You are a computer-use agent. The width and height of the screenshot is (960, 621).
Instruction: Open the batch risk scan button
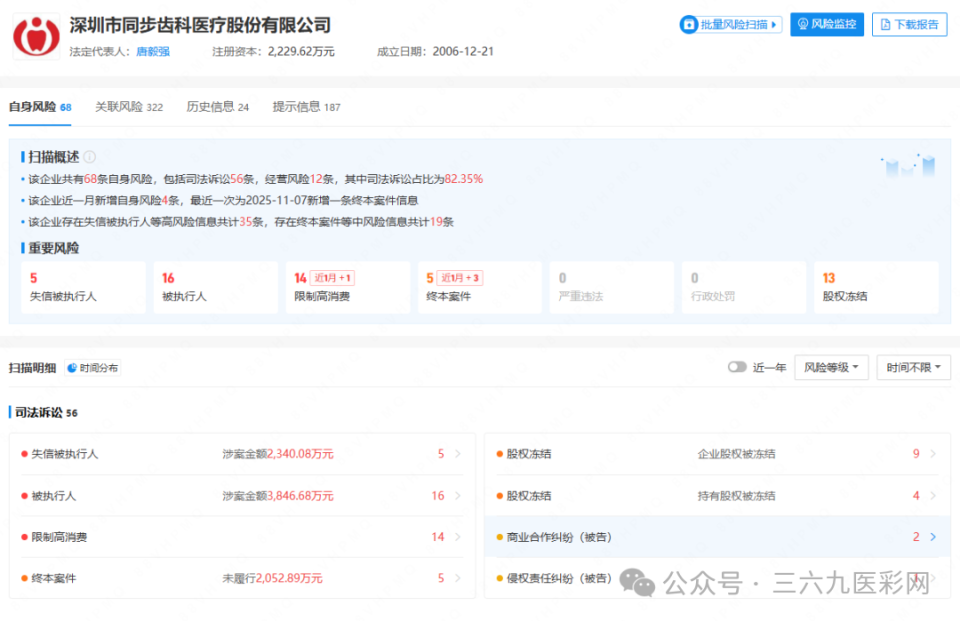731,24
